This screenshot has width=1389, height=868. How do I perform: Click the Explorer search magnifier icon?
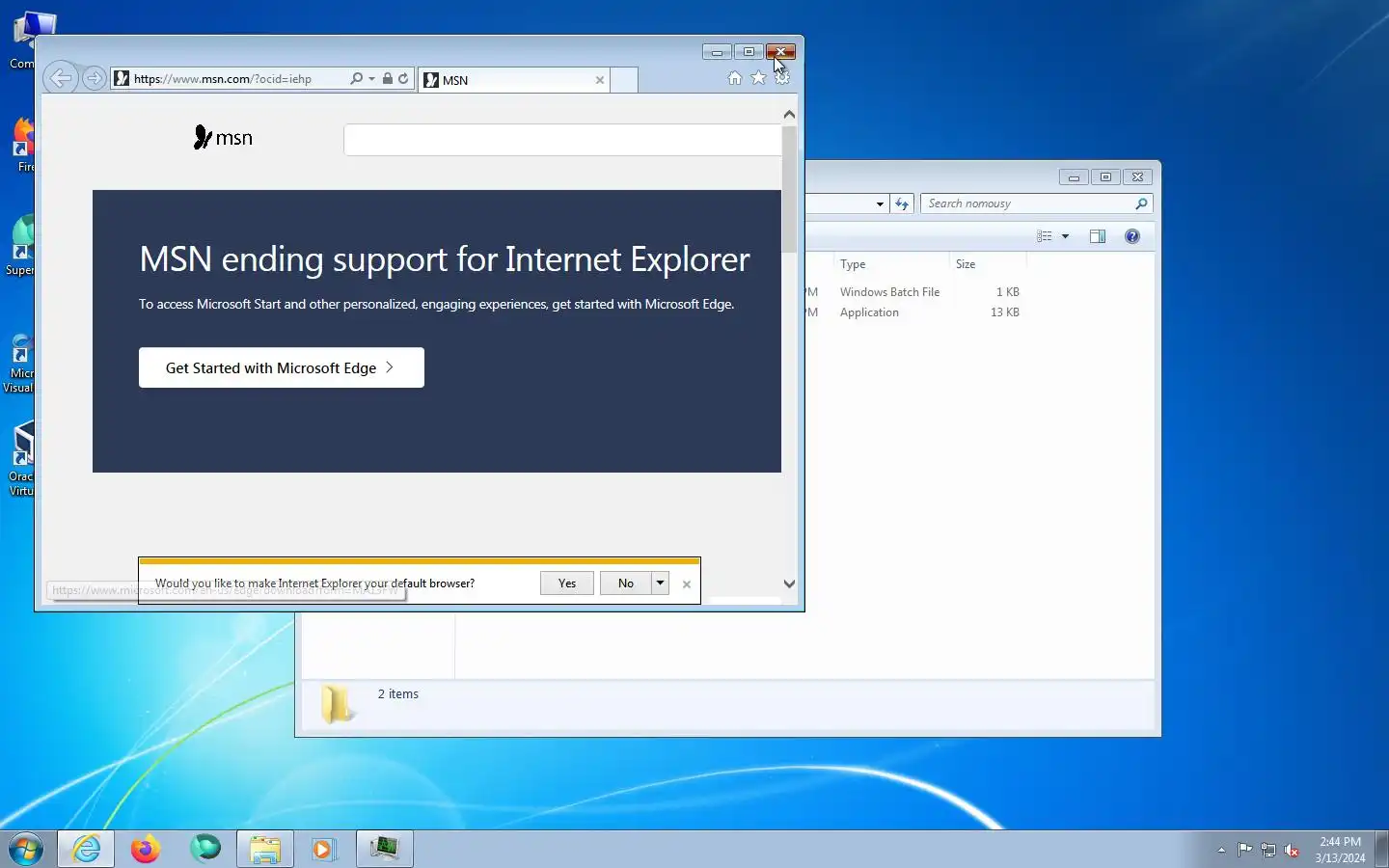pyautogui.click(x=1141, y=203)
